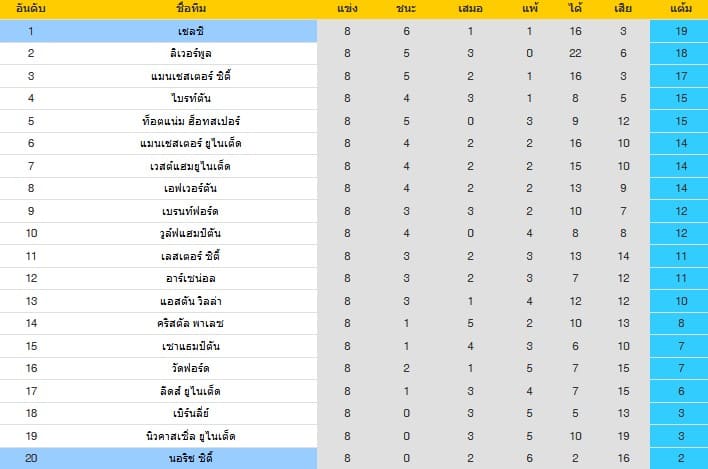
Task: Click the เสมอ draws column header
Action: [470, 9]
